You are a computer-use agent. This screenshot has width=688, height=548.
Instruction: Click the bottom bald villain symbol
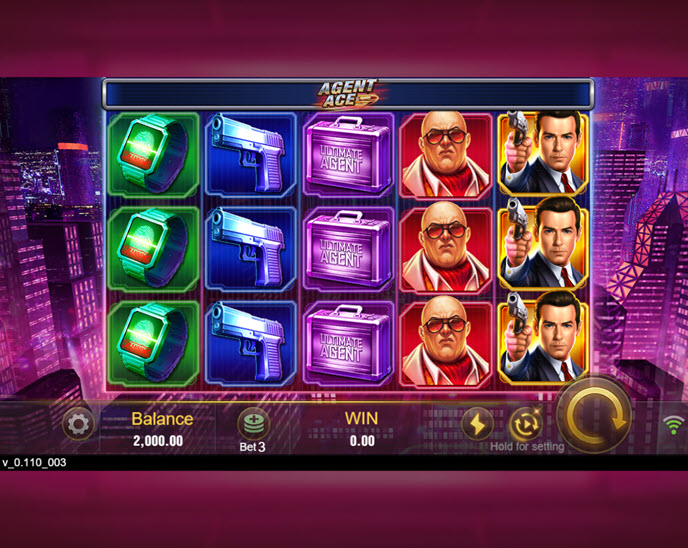pyautogui.click(x=445, y=344)
